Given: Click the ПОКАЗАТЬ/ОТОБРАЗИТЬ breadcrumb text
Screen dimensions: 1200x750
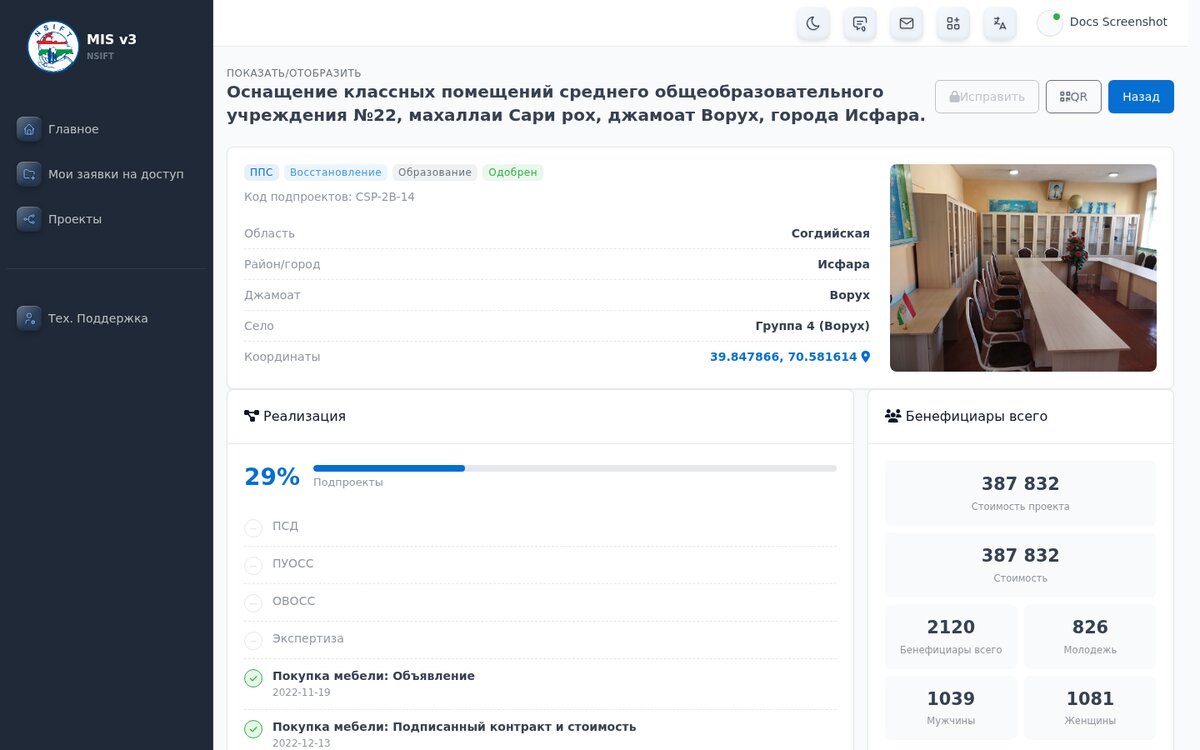Looking at the screenshot, I should coord(294,73).
